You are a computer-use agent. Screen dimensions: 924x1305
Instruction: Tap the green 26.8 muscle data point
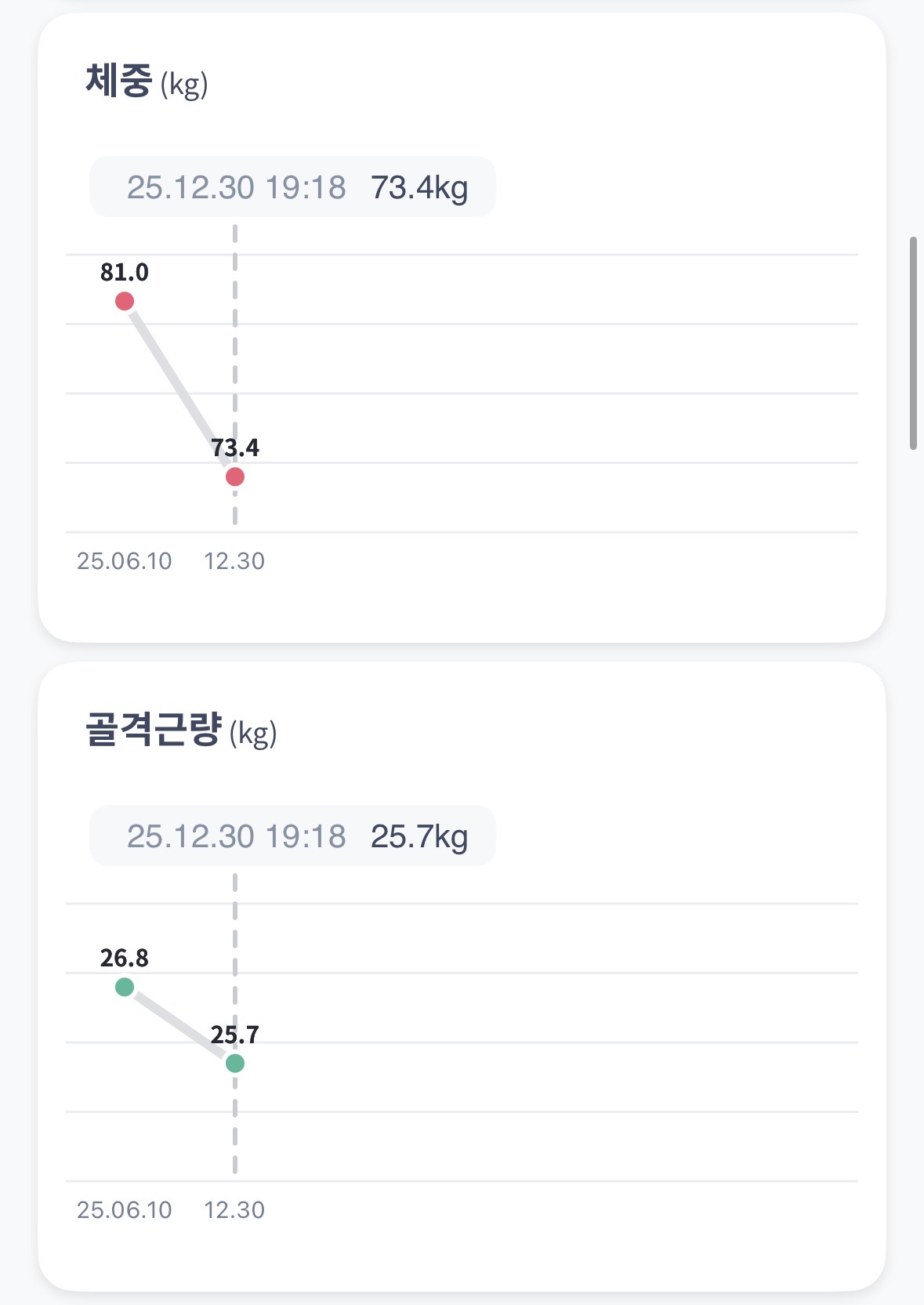[x=125, y=987]
